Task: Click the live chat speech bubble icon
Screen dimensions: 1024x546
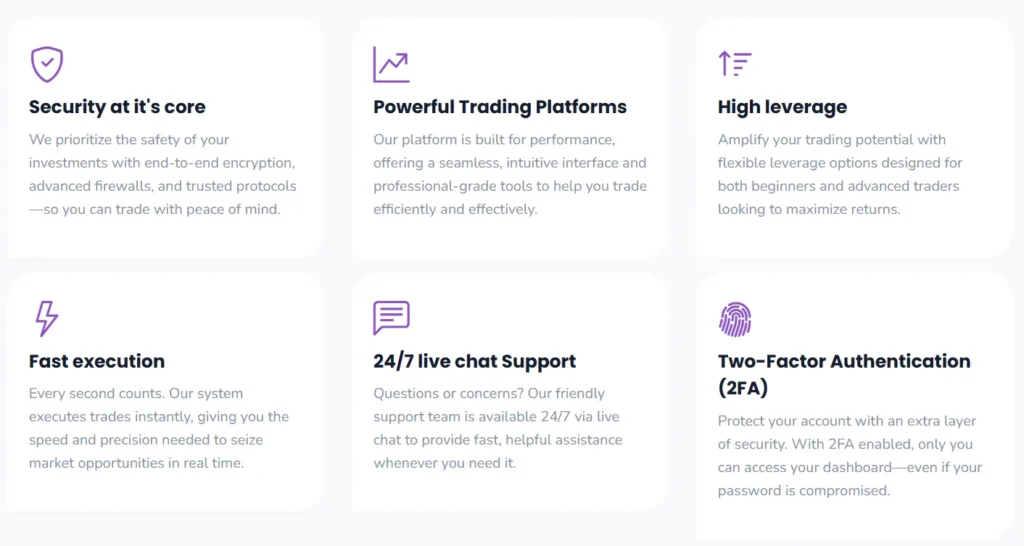Action: pos(391,318)
